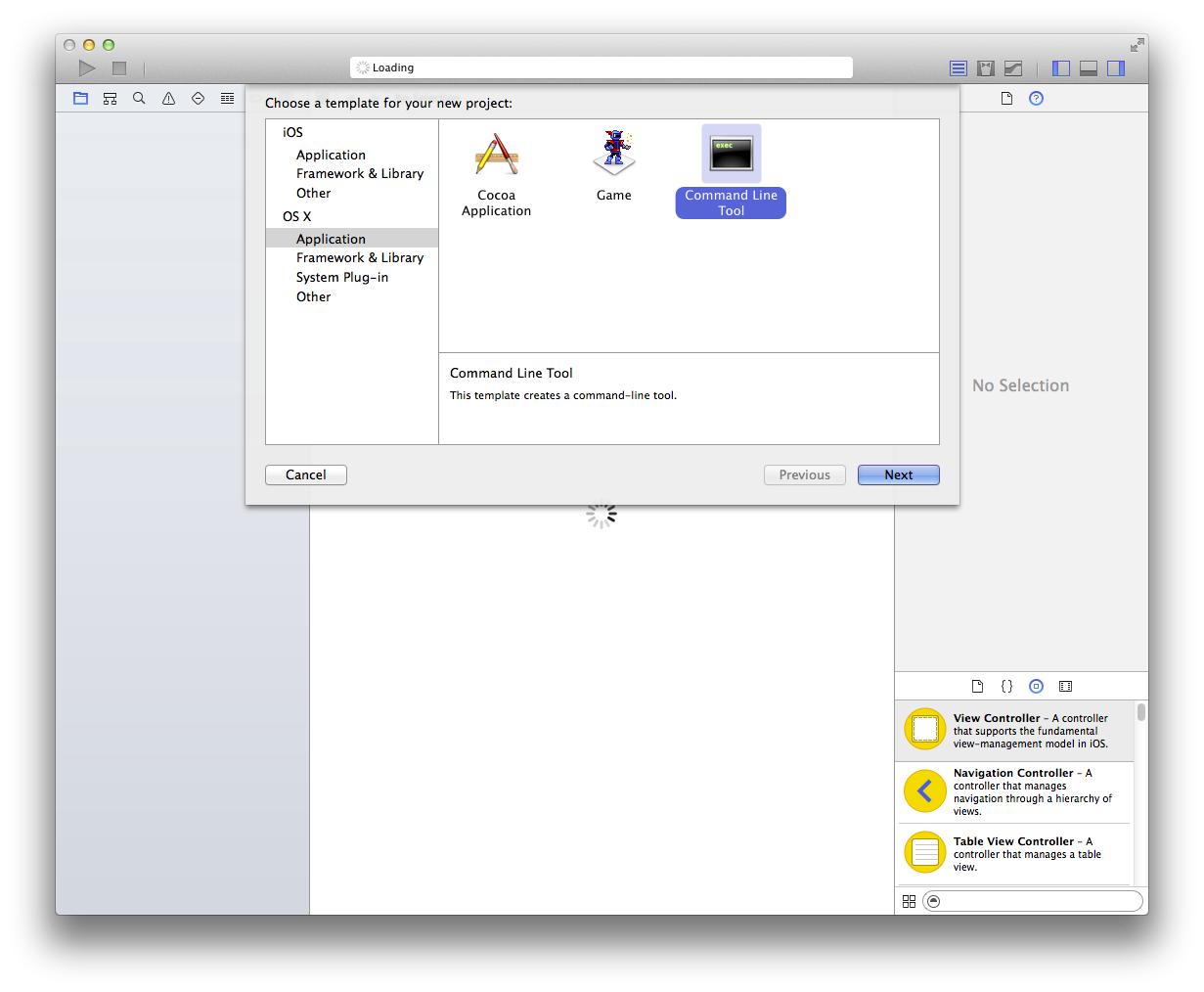Open the Symbol navigator hierarchy icon
The image size is (1204, 992).
click(111, 98)
